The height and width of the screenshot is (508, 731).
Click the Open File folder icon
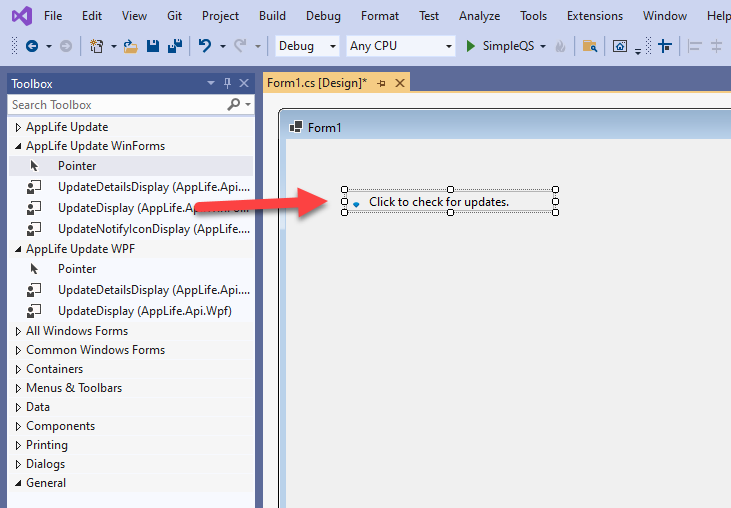[131, 46]
